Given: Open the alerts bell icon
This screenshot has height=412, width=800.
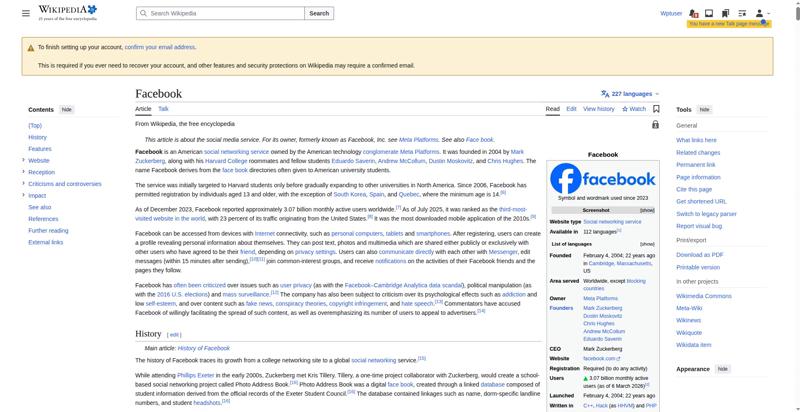Looking at the screenshot, I should [x=693, y=13].
